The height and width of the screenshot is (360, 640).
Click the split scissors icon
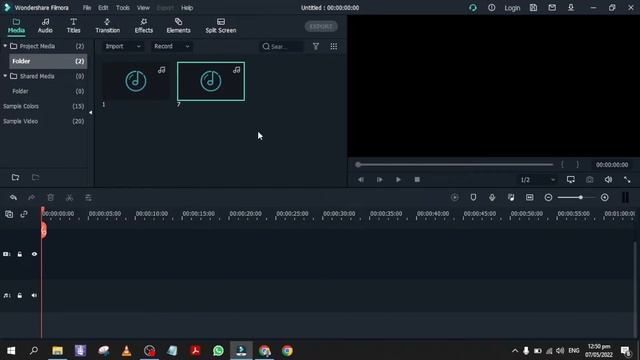[69, 198]
